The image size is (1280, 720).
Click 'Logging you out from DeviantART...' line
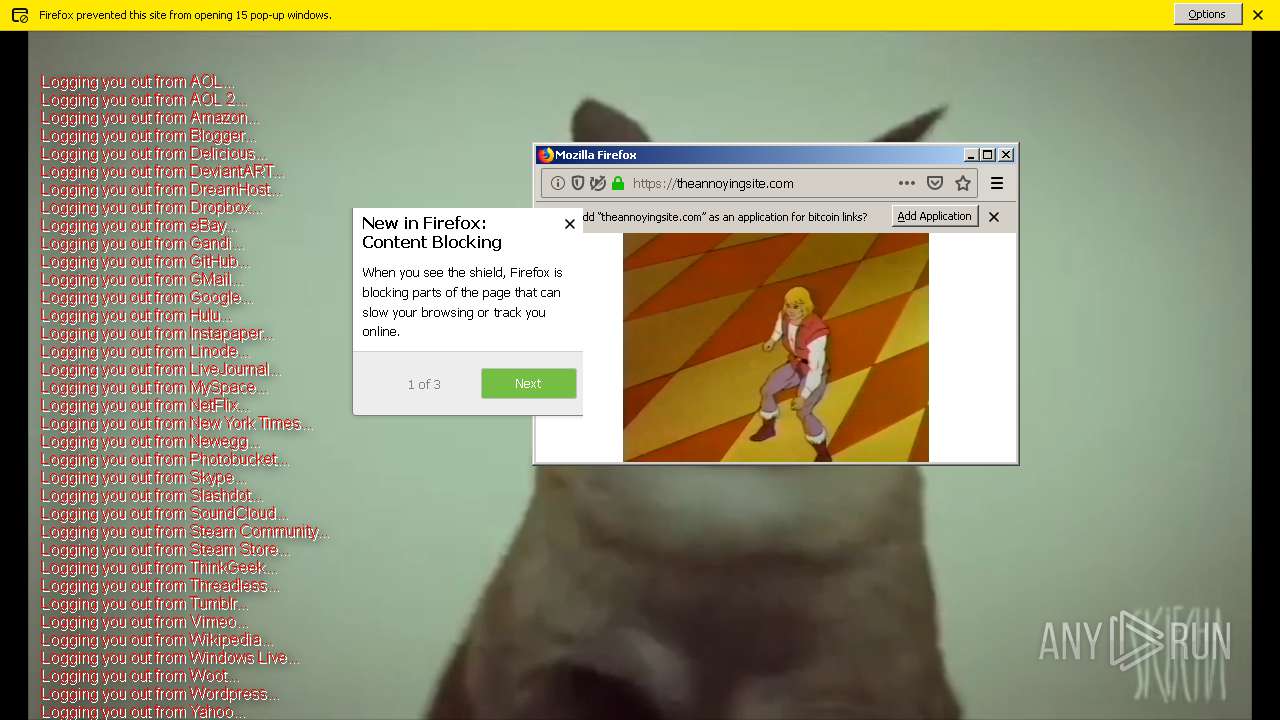163,172
